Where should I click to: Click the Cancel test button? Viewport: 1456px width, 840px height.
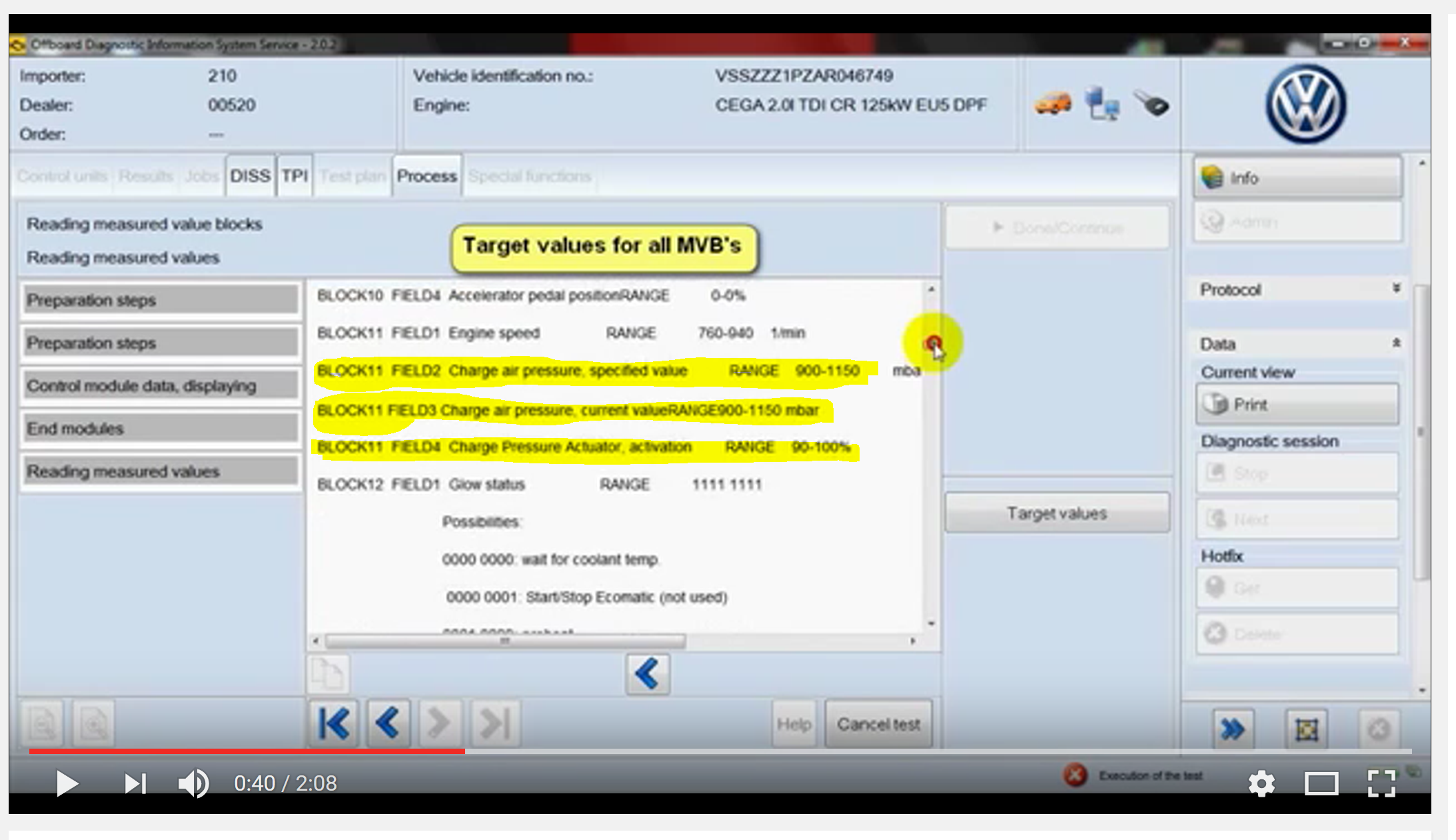(878, 724)
